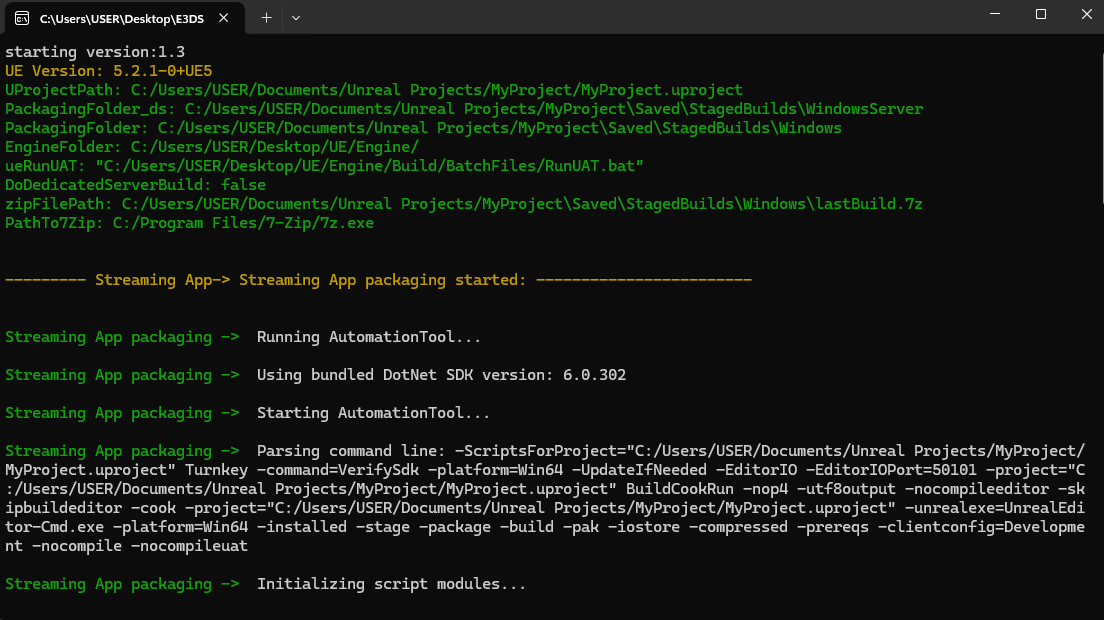Screen dimensions: 1104x620
Task: Click the zipFilePath lastBuild.7z line
Action: point(463,204)
